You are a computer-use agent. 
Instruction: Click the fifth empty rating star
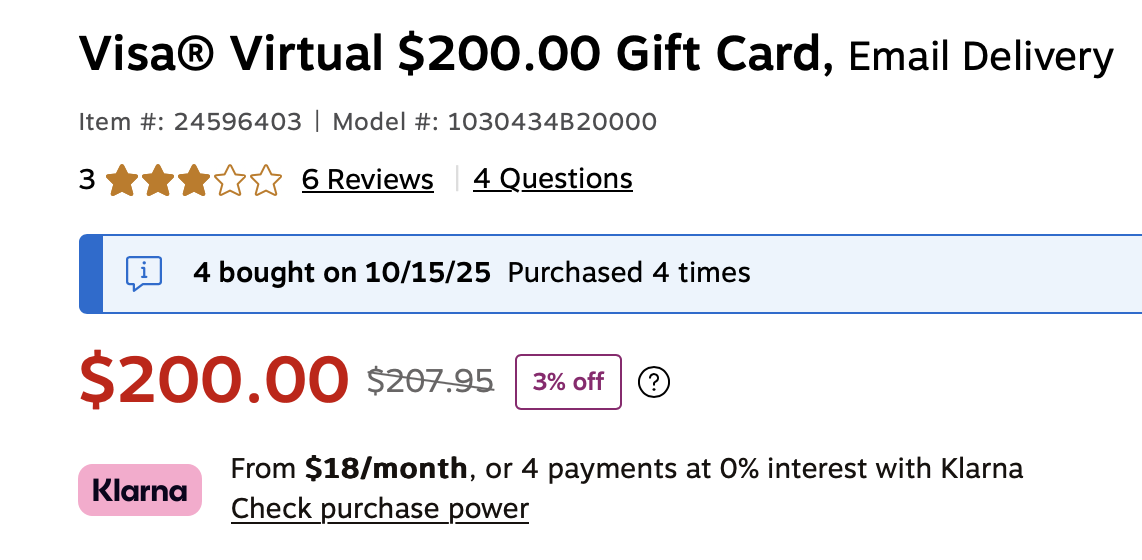(266, 180)
